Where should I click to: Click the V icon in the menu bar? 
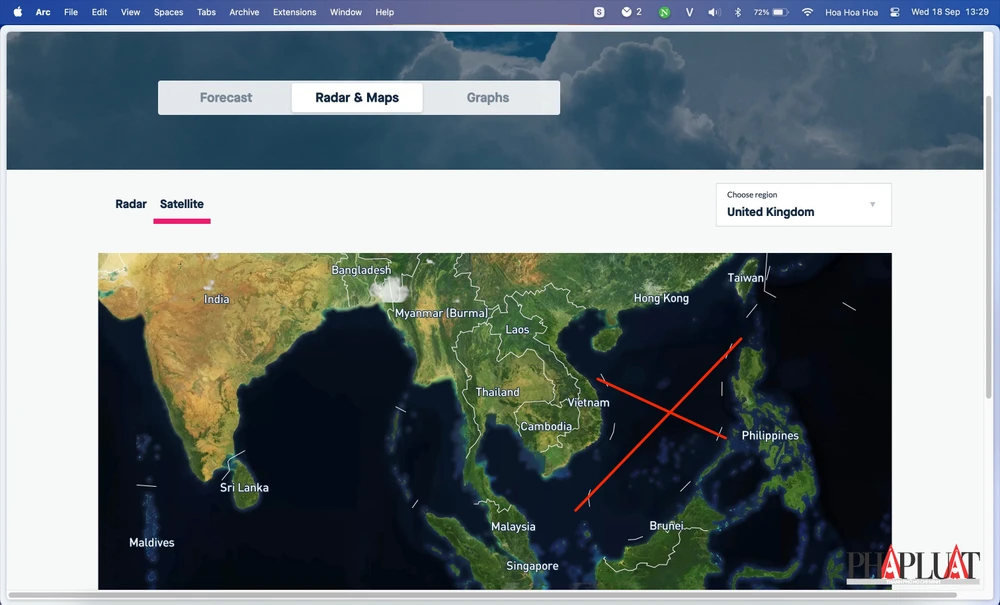[688, 12]
